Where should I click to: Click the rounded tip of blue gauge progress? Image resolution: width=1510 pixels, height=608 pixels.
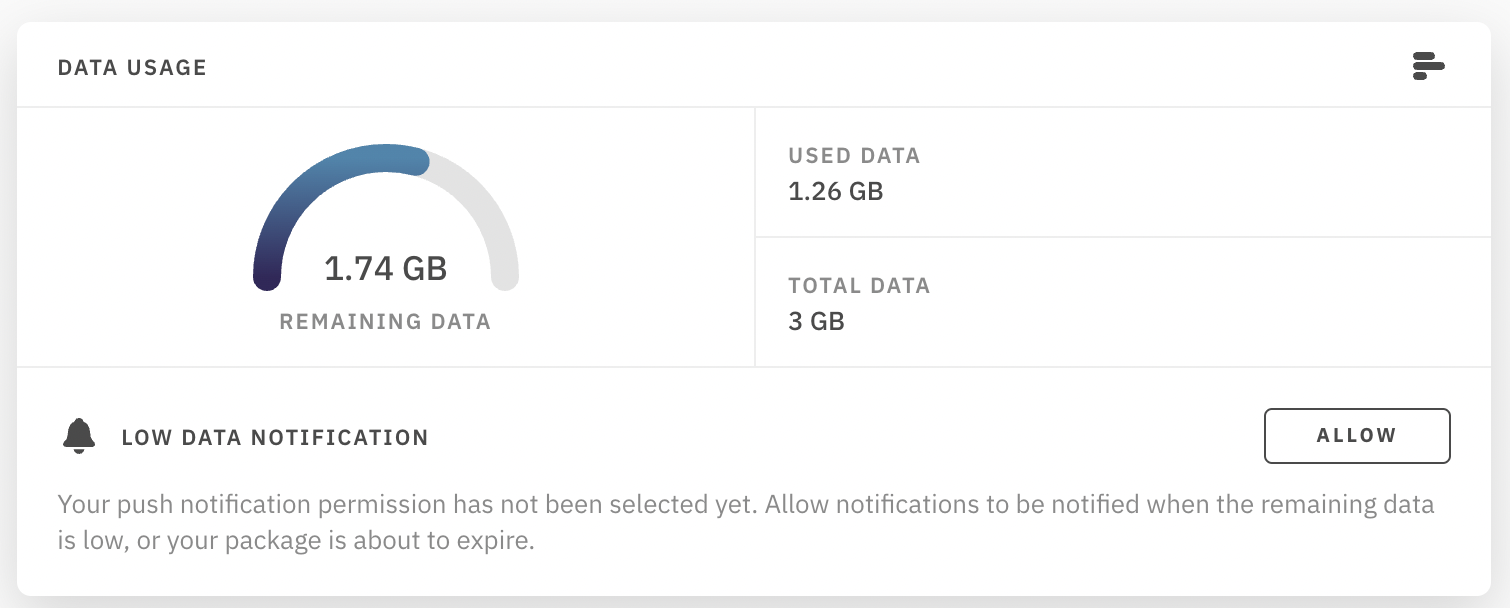(x=418, y=160)
